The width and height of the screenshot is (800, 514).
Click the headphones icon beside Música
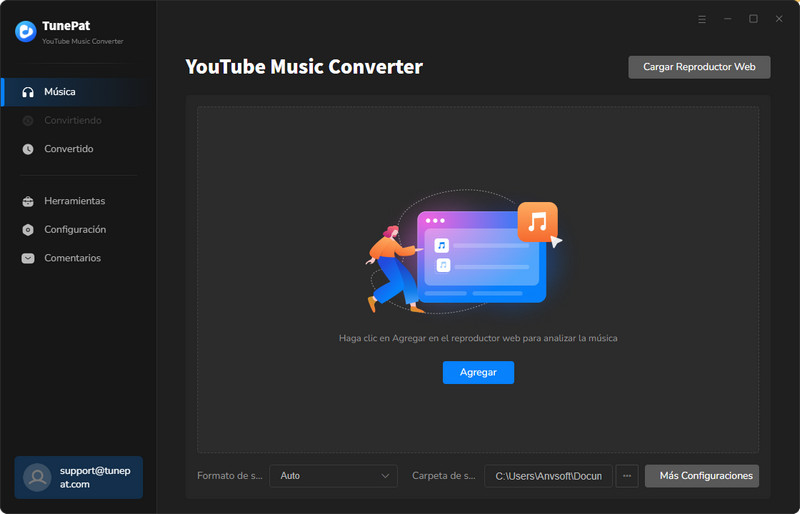point(28,92)
